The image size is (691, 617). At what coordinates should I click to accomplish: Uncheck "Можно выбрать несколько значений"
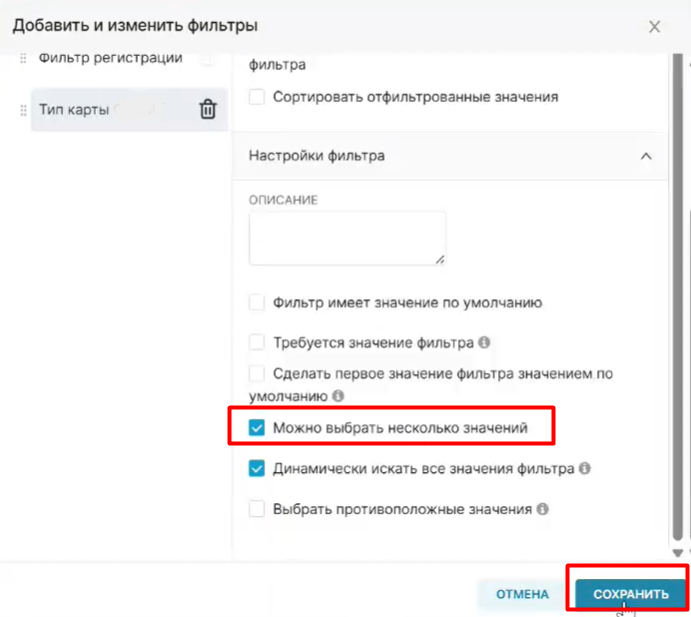click(257, 429)
